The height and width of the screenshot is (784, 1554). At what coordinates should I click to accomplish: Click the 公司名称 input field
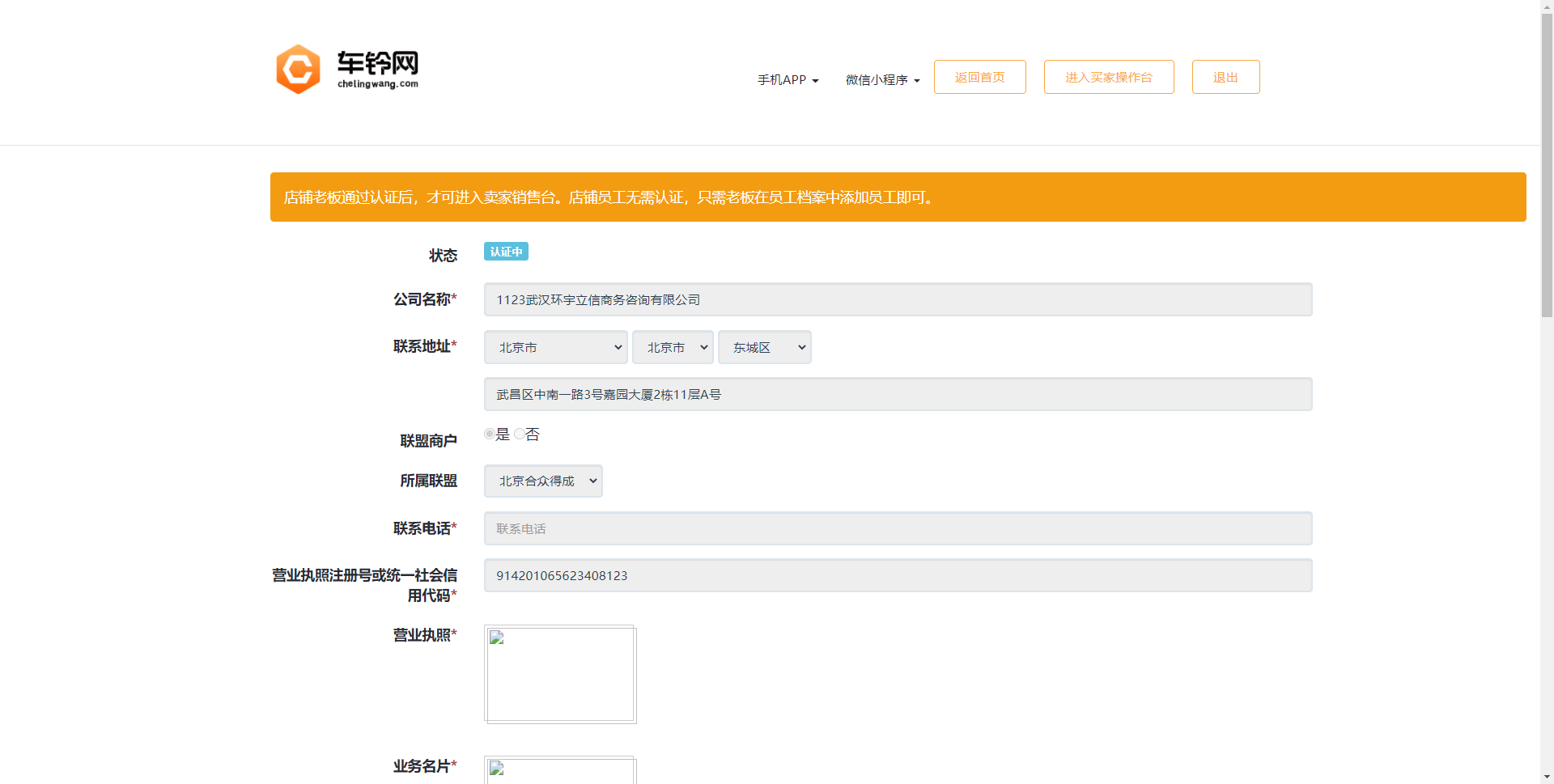898,299
